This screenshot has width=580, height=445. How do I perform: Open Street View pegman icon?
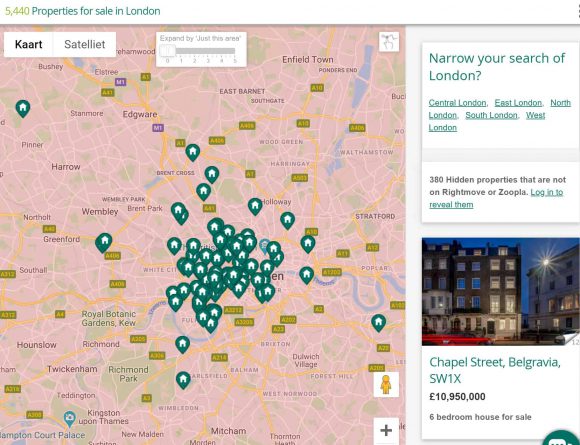click(x=386, y=385)
